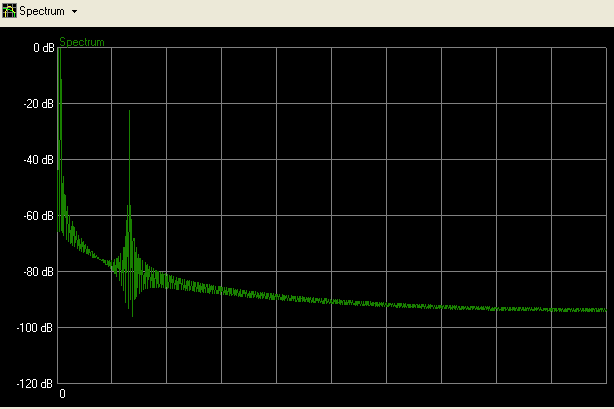Click the base of the second peak near -80 dB
The height and width of the screenshot is (409, 614).
click(x=128, y=268)
